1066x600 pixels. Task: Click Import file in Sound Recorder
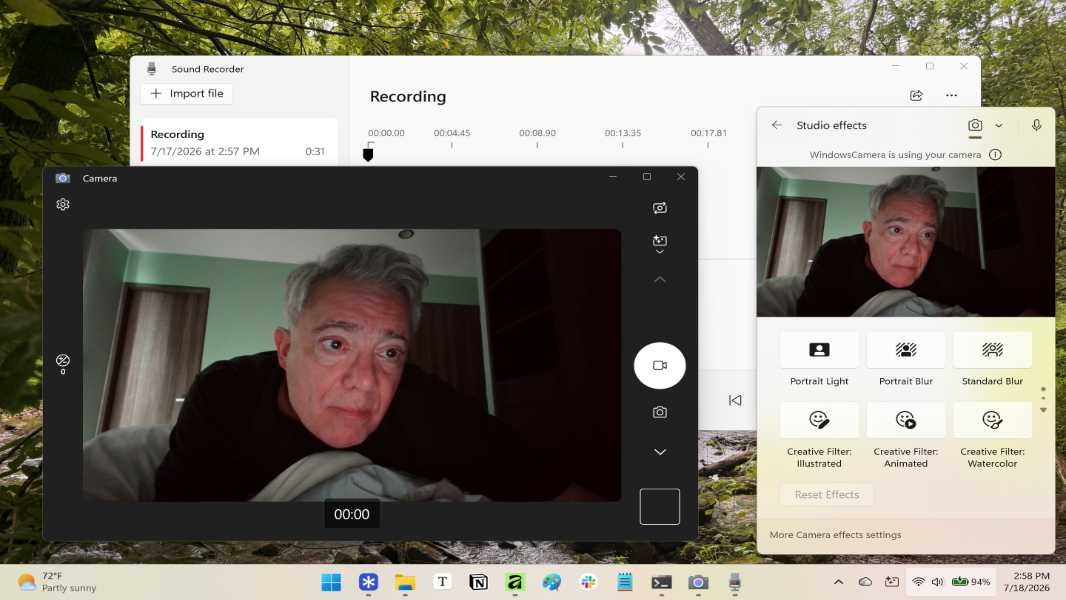[x=187, y=93]
